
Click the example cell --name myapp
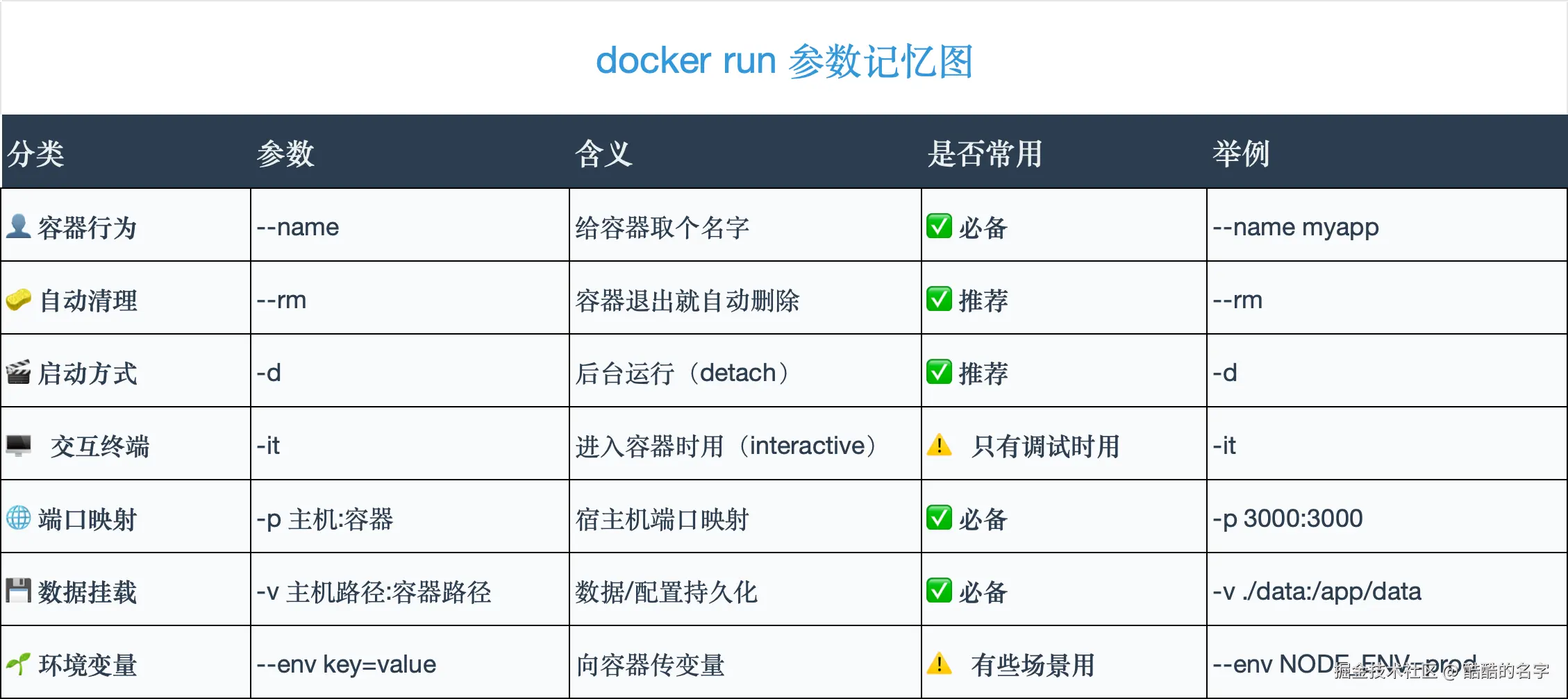pyautogui.click(x=1295, y=227)
